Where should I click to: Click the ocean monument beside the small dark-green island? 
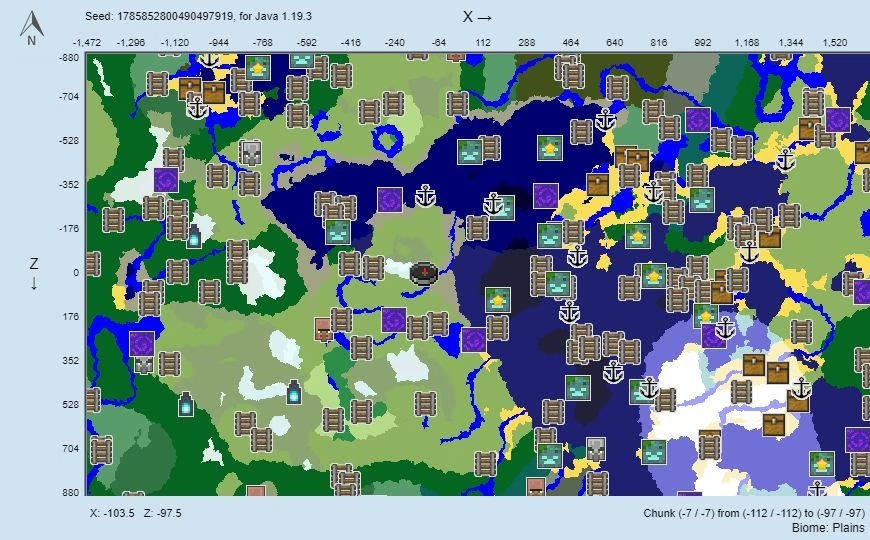point(638,236)
